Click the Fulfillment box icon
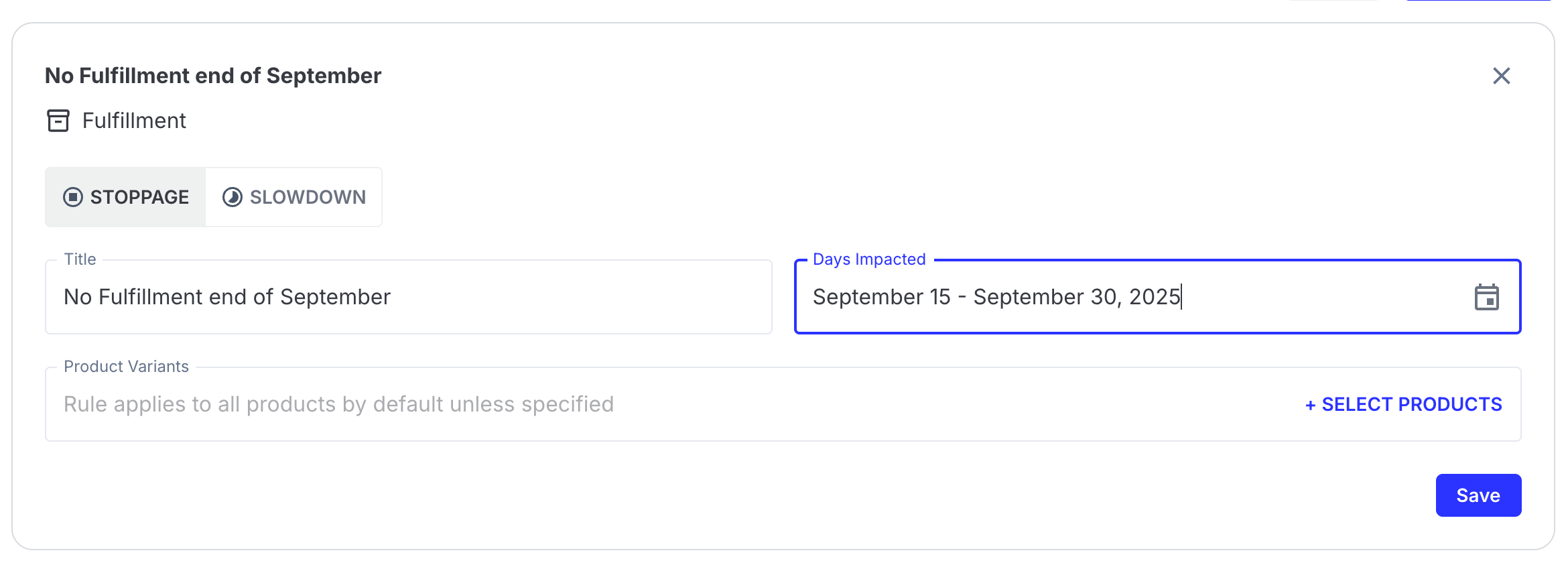 point(58,121)
